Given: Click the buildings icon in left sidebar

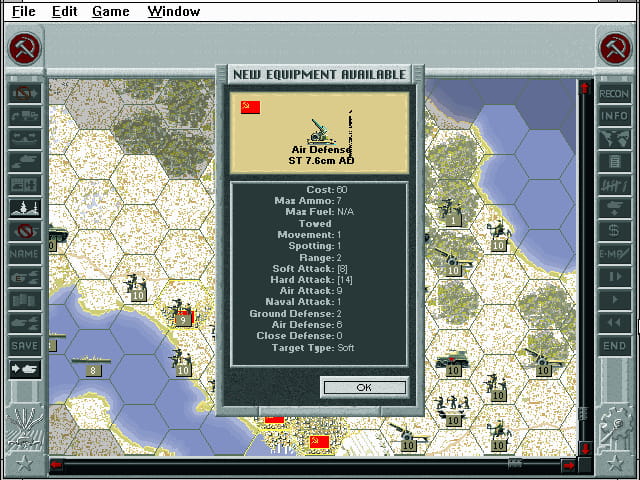Looking at the screenshot, I should [24, 300].
